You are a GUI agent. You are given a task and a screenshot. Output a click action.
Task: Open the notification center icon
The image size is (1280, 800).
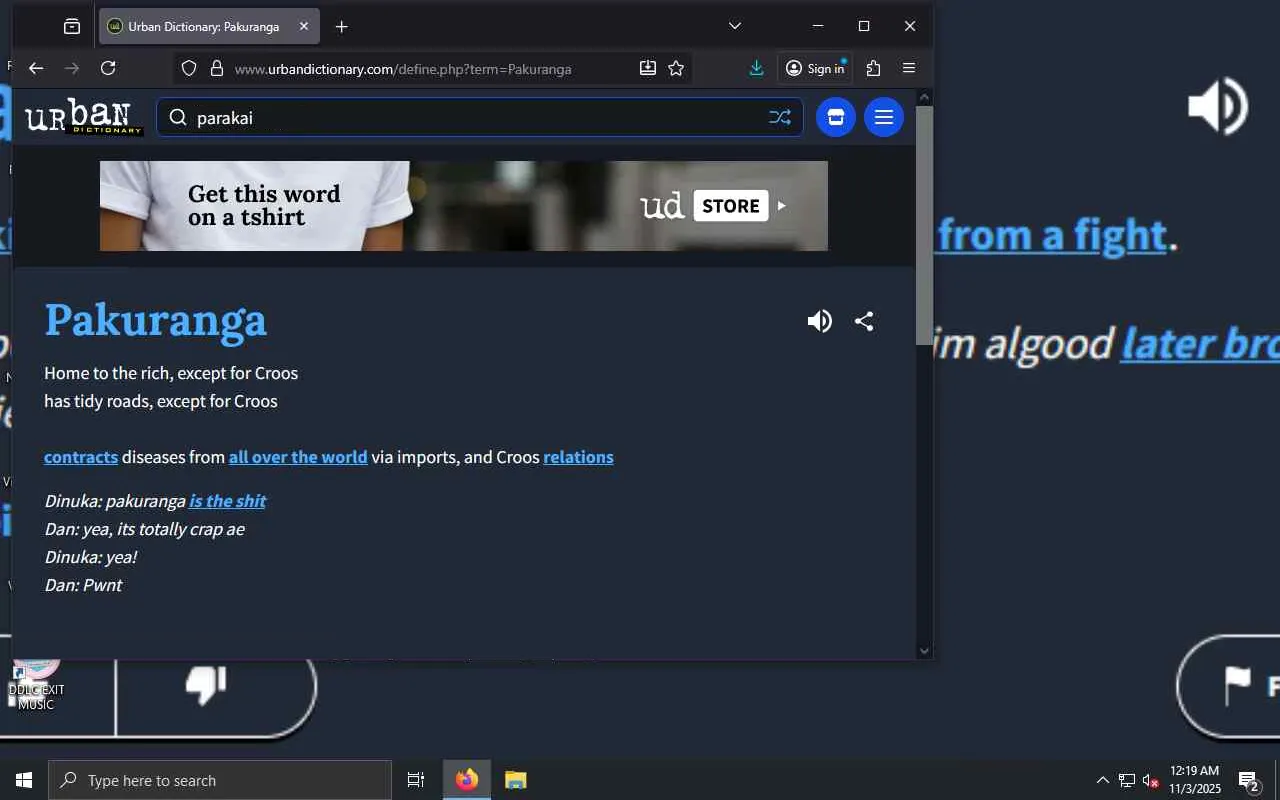pos(1248,780)
